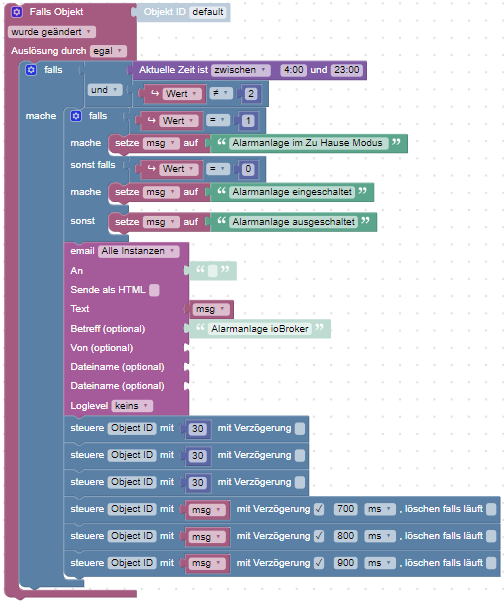The height and width of the screenshot is (603, 504).
Task: Open the gear icon on Falls Objekt block
Action: tap(17, 12)
